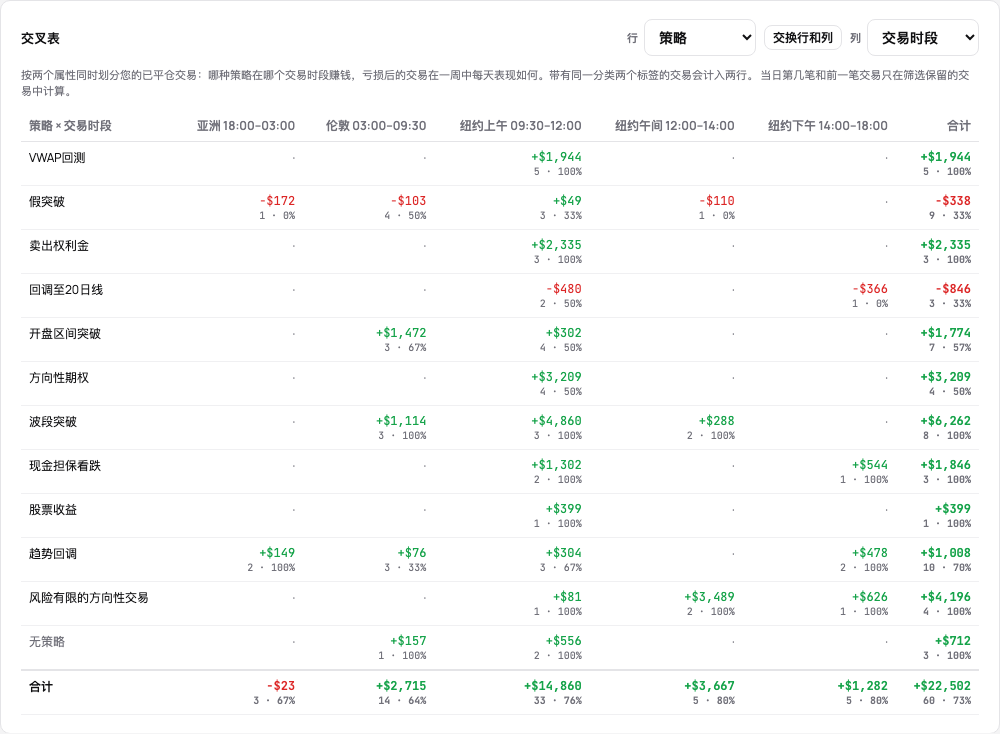Click the +$4,860 cell in 波段突破 row

(556, 421)
